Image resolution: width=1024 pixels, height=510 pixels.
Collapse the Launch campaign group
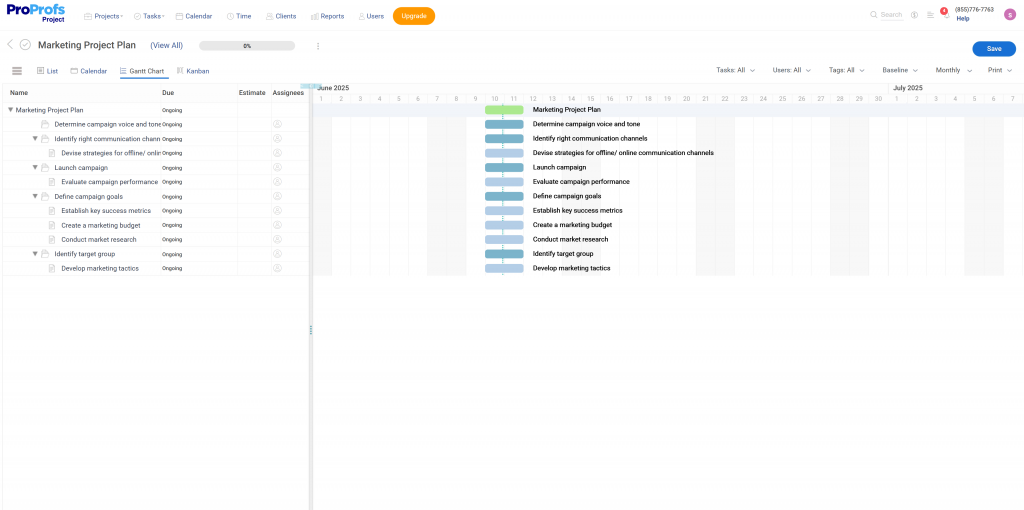(x=35, y=168)
